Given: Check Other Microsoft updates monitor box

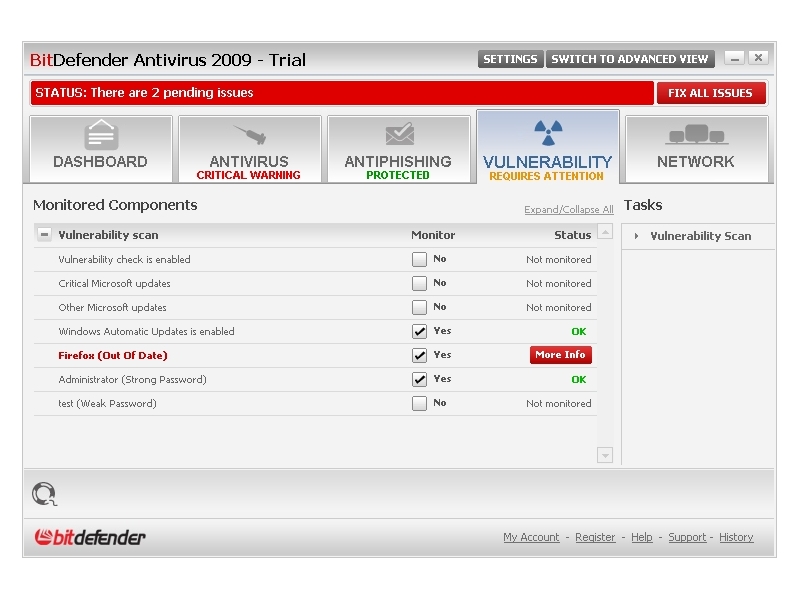Looking at the screenshot, I should (x=419, y=307).
